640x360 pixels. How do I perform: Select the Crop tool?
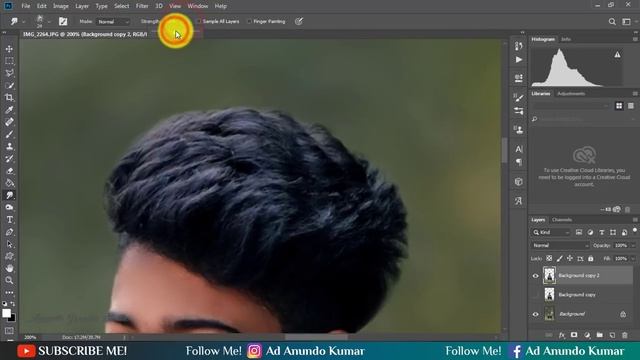point(9,98)
